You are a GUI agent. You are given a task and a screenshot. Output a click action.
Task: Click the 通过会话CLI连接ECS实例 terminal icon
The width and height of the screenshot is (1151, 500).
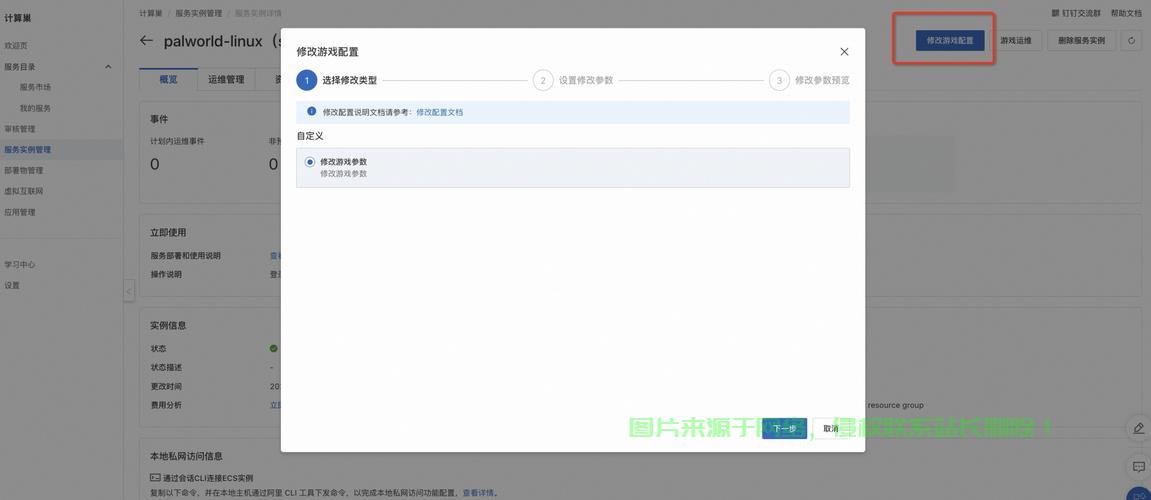click(x=155, y=477)
